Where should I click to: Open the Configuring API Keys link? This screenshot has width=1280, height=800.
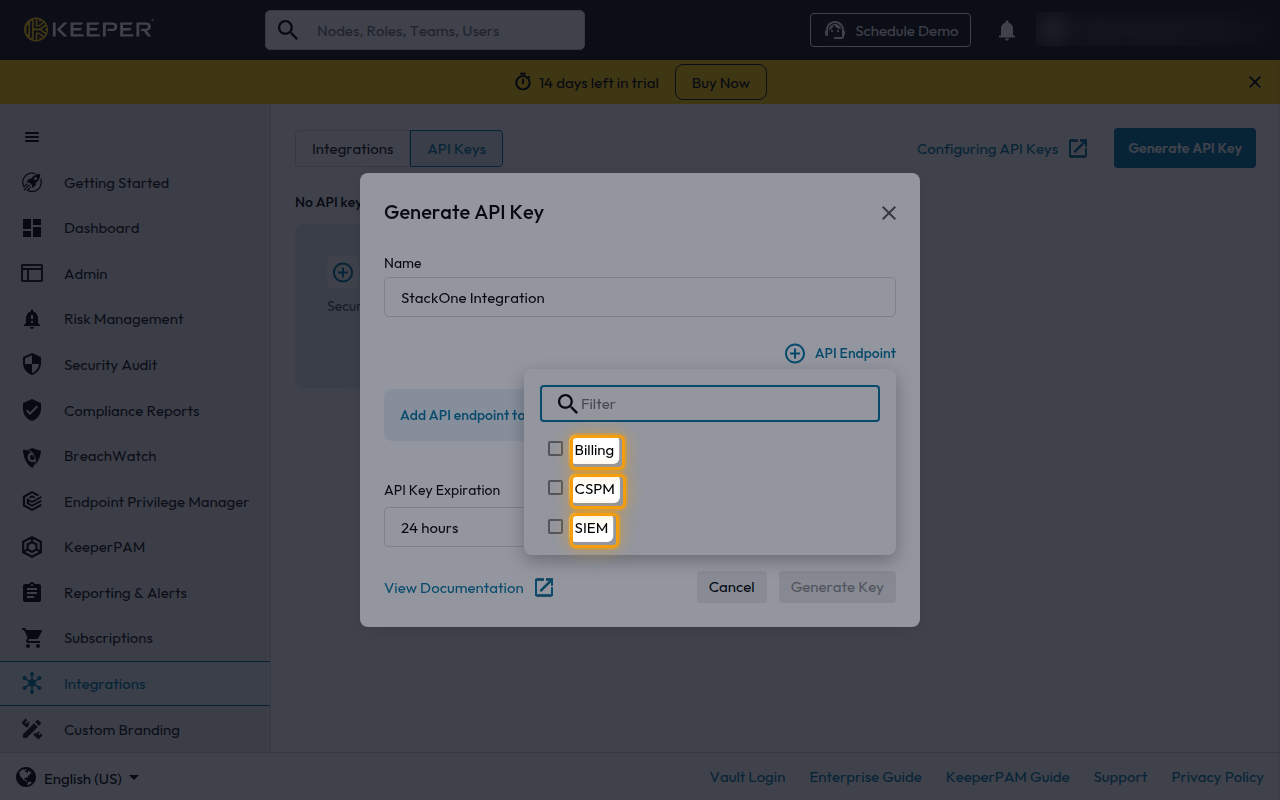[x=987, y=149]
